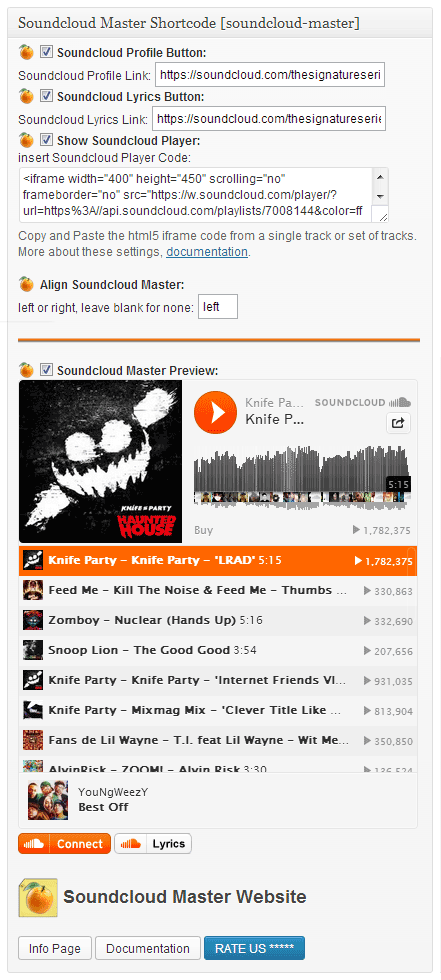Toggle the Soundcloud Lyrics Button checkbox
The image size is (441, 980).
(x=46, y=96)
